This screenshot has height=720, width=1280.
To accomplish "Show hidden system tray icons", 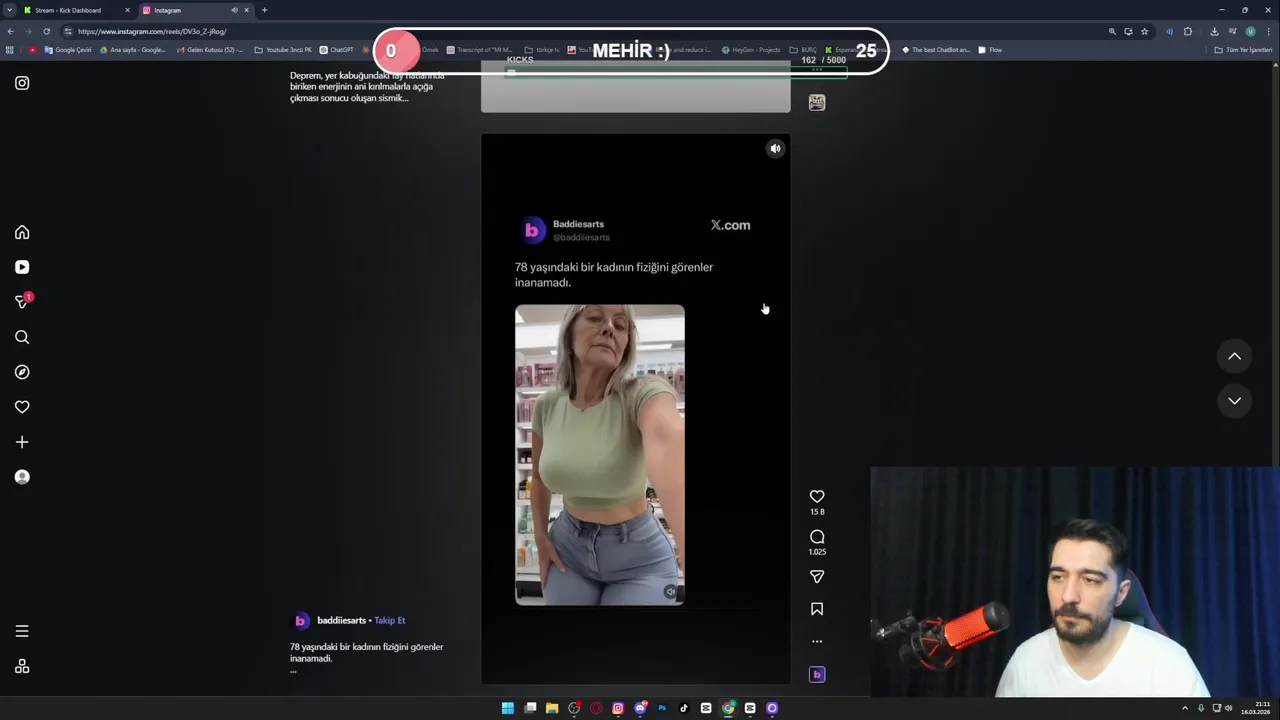I will click(1185, 708).
